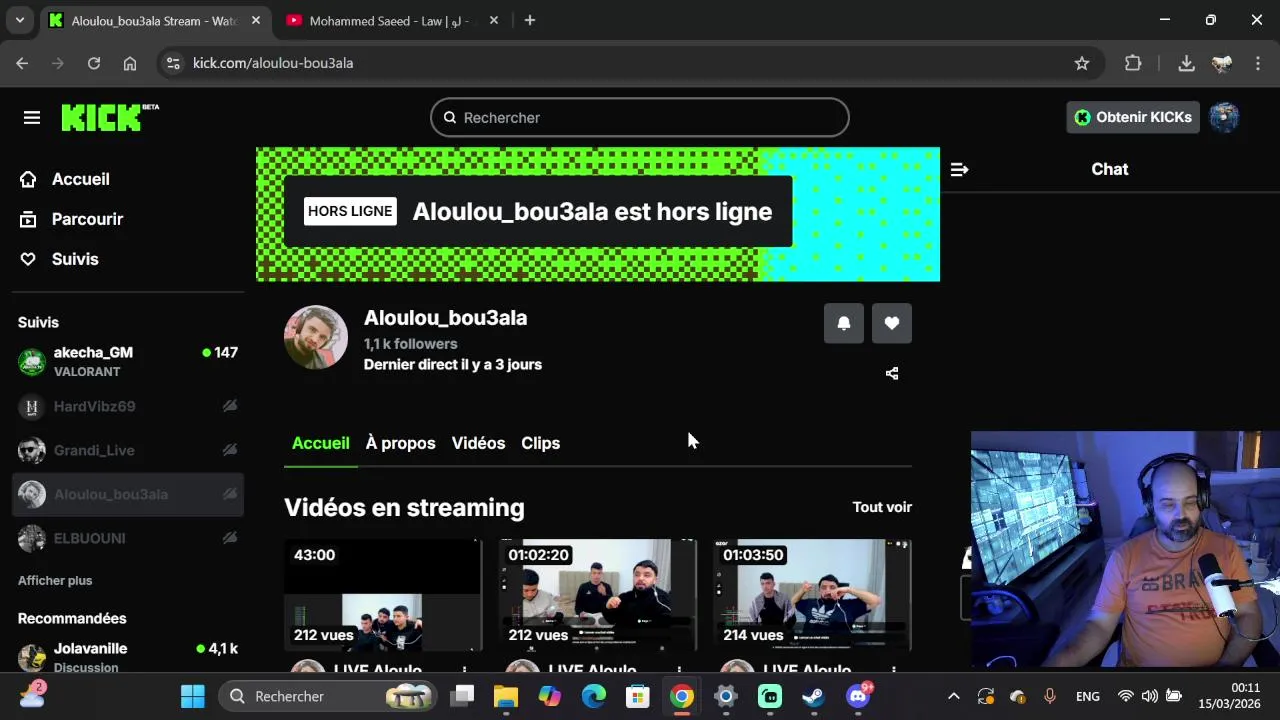Close the Aloulou_bou3ala Stream tab
The height and width of the screenshot is (720, 1280).
tap(256, 20)
